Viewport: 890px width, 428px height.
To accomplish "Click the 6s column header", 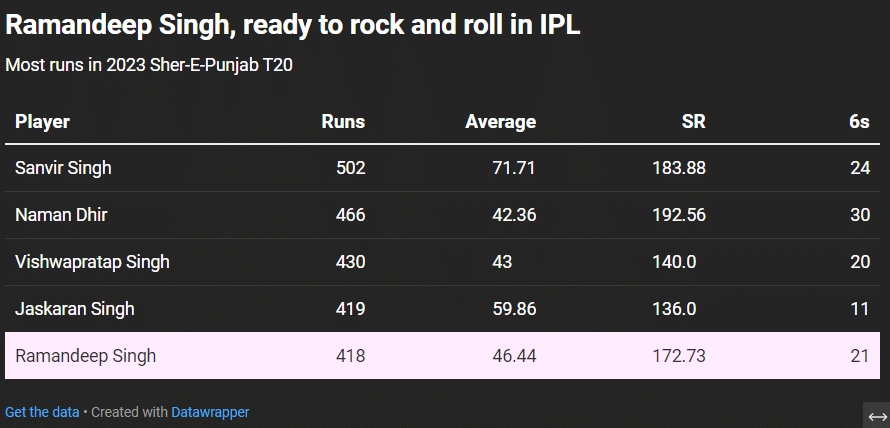I will click(x=859, y=122).
